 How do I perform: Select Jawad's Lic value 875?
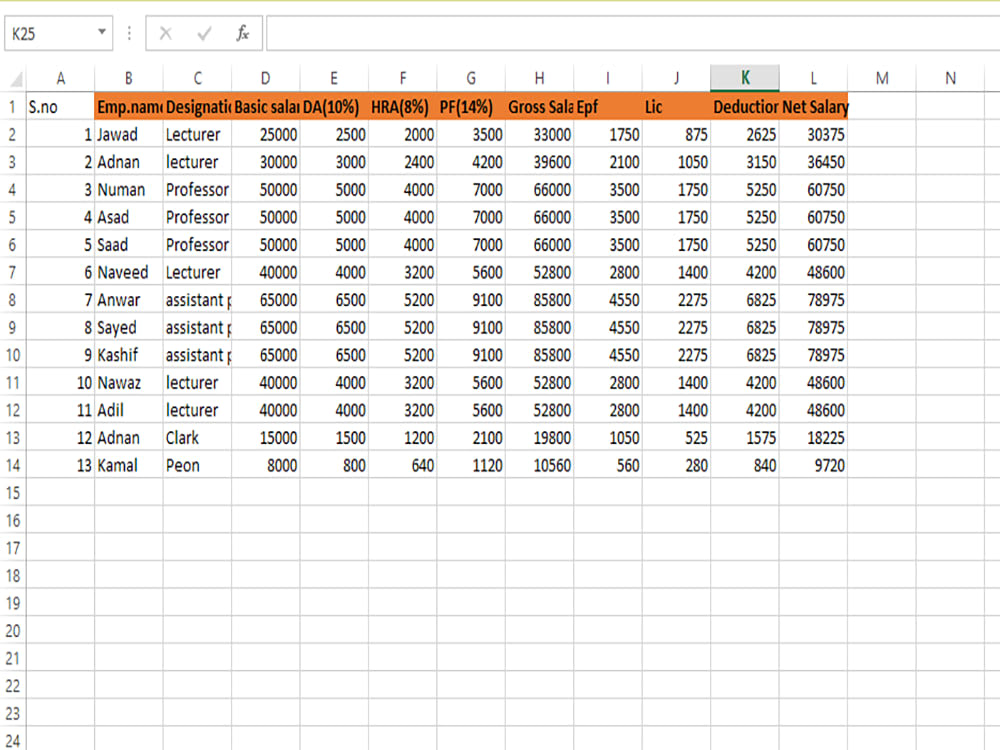click(x=676, y=135)
